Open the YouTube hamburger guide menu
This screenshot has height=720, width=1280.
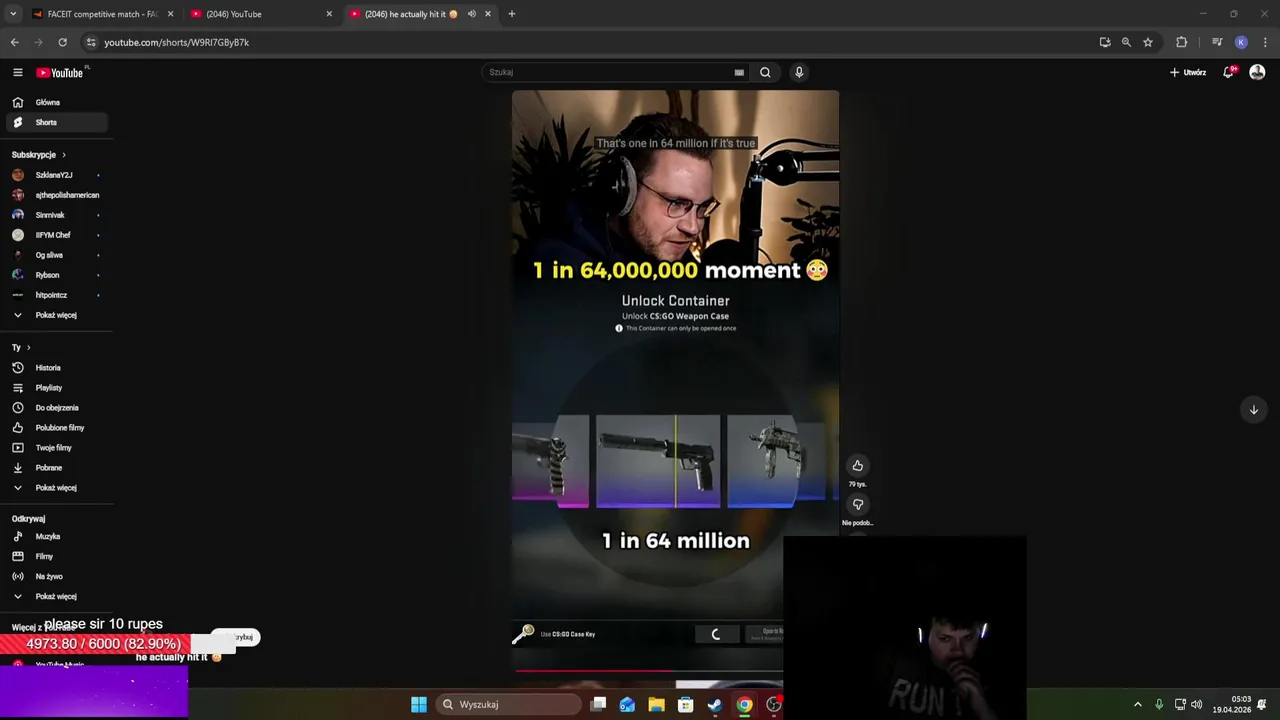click(x=17, y=72)
